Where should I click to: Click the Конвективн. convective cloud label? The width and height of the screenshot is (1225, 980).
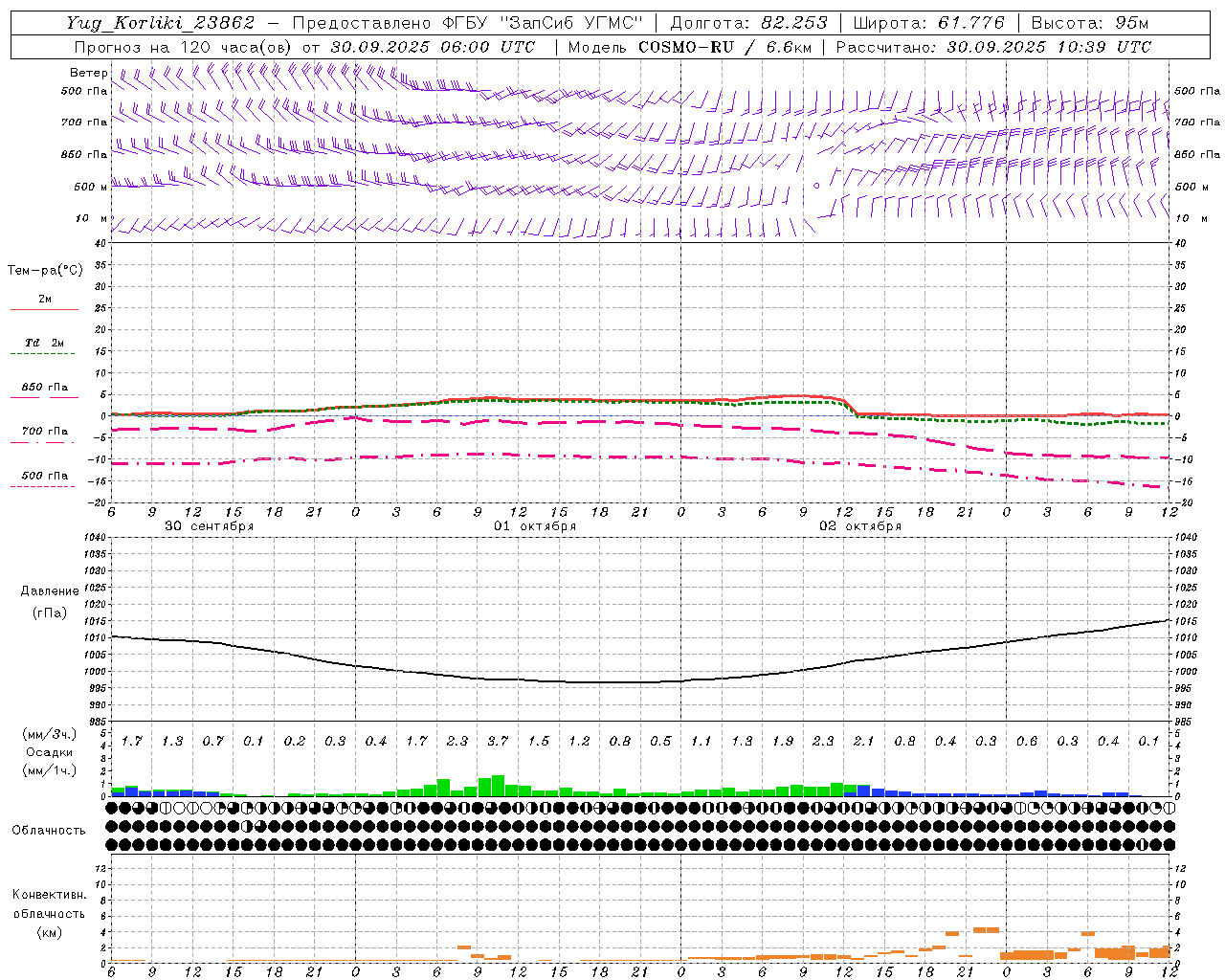click(49, 895)
